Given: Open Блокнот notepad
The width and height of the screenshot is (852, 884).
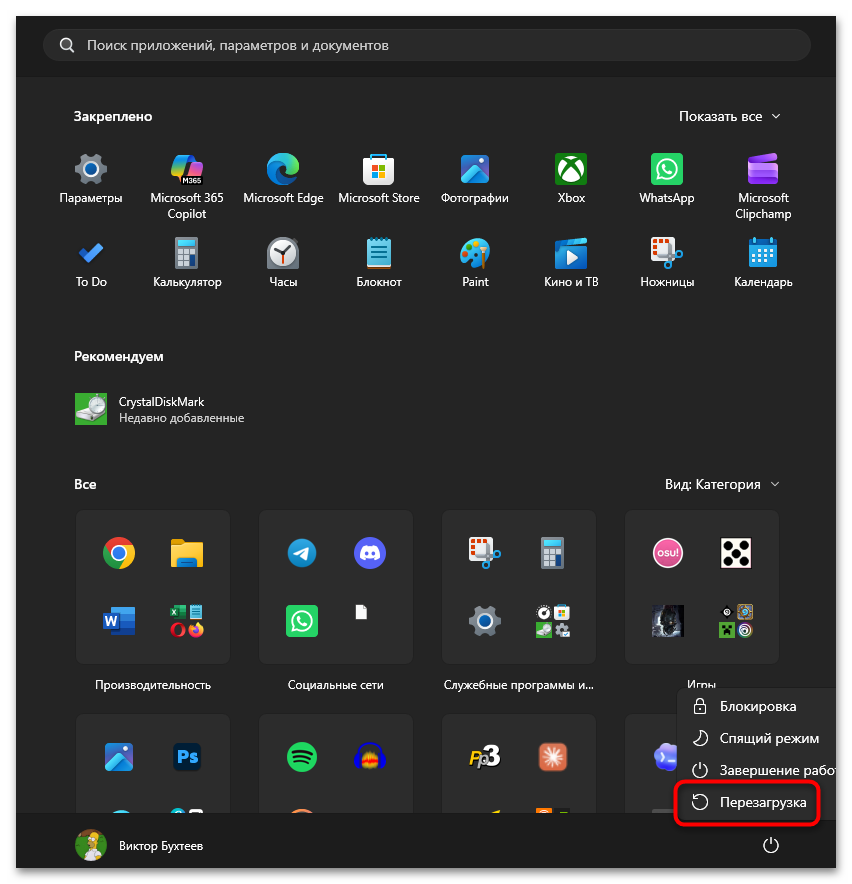Looking at the screenshot, I should tap(378, 263).
